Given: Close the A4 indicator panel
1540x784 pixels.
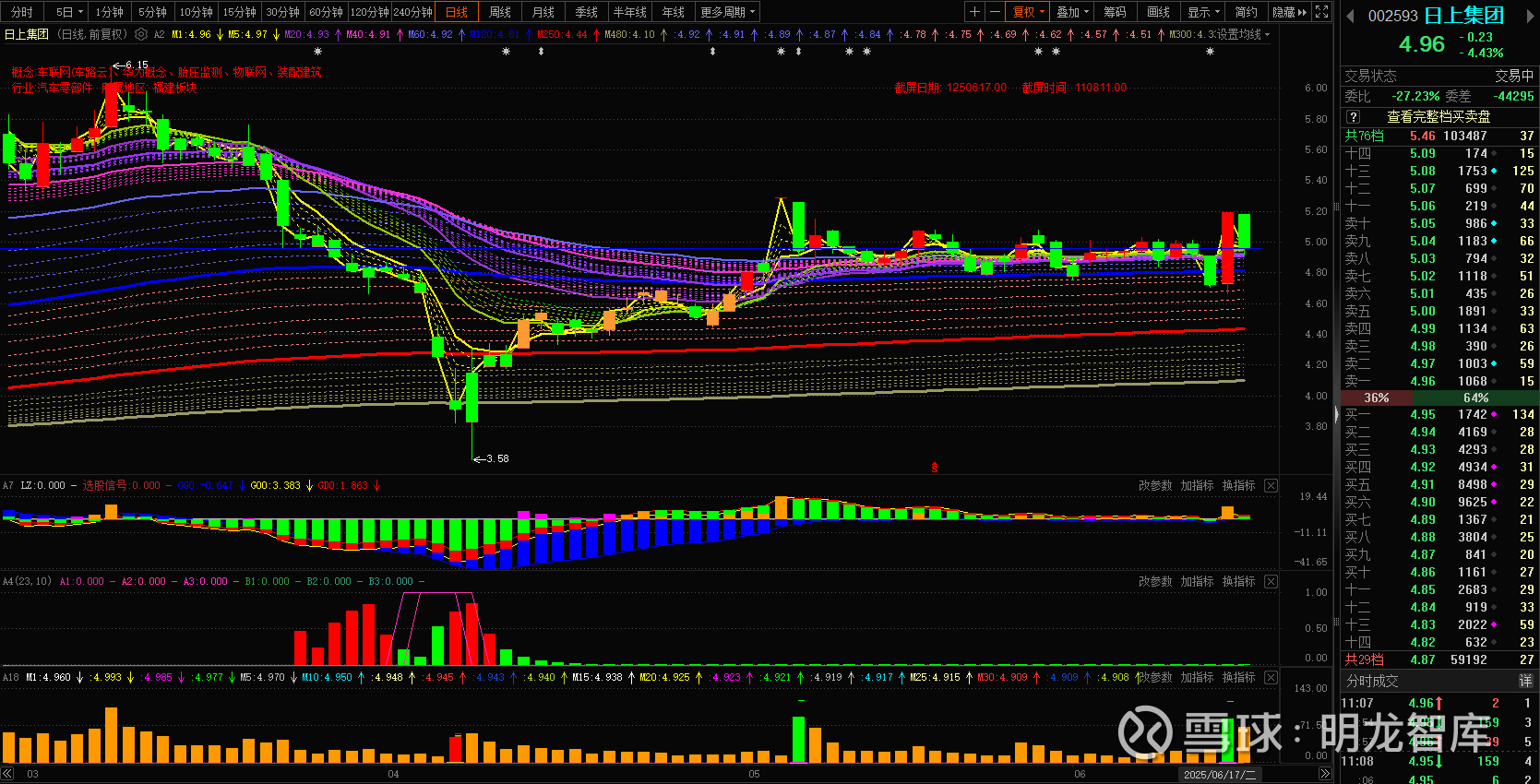Looking at the screenshot, I should tap(1271, 581).
